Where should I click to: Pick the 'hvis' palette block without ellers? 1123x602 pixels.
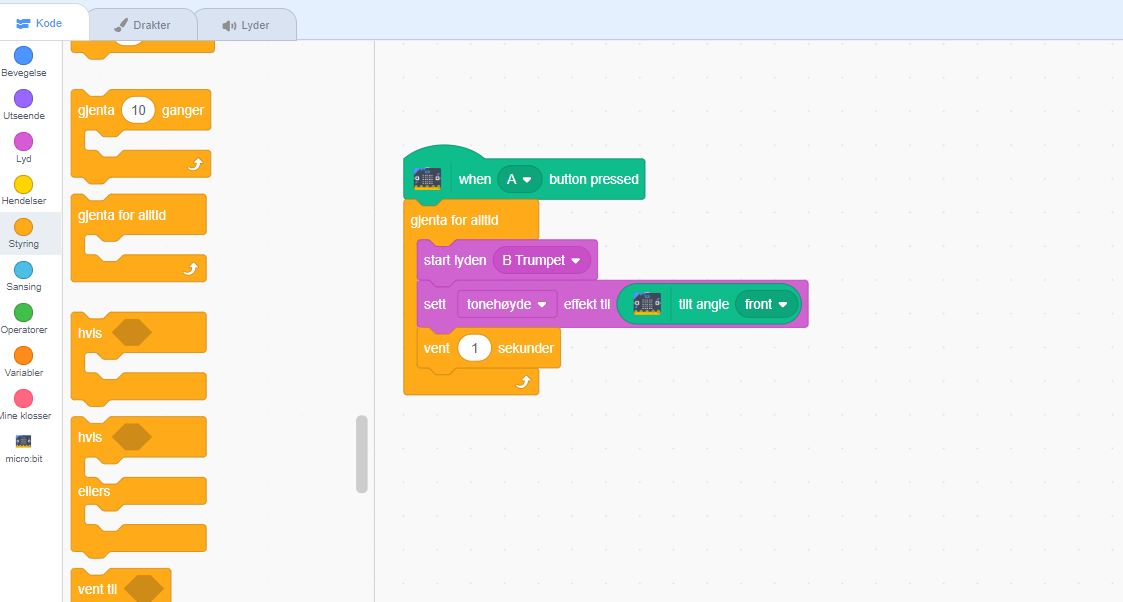click(x=139, y=358)
